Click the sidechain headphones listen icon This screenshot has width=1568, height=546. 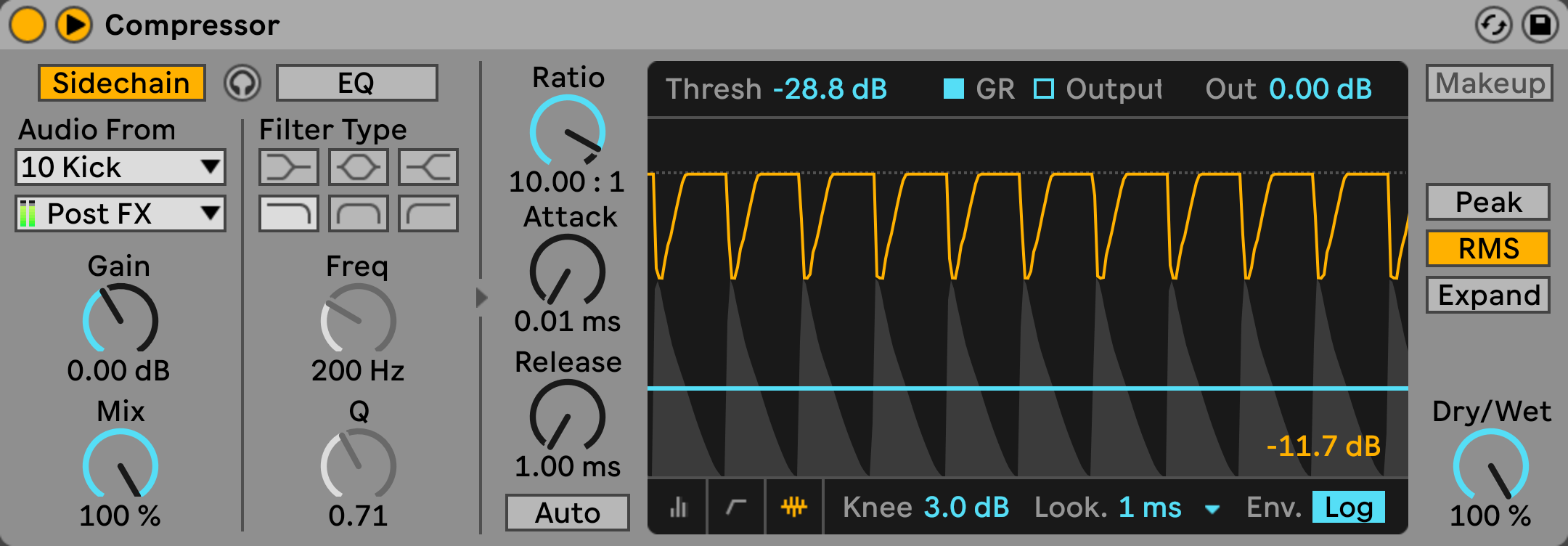[242, 83]
